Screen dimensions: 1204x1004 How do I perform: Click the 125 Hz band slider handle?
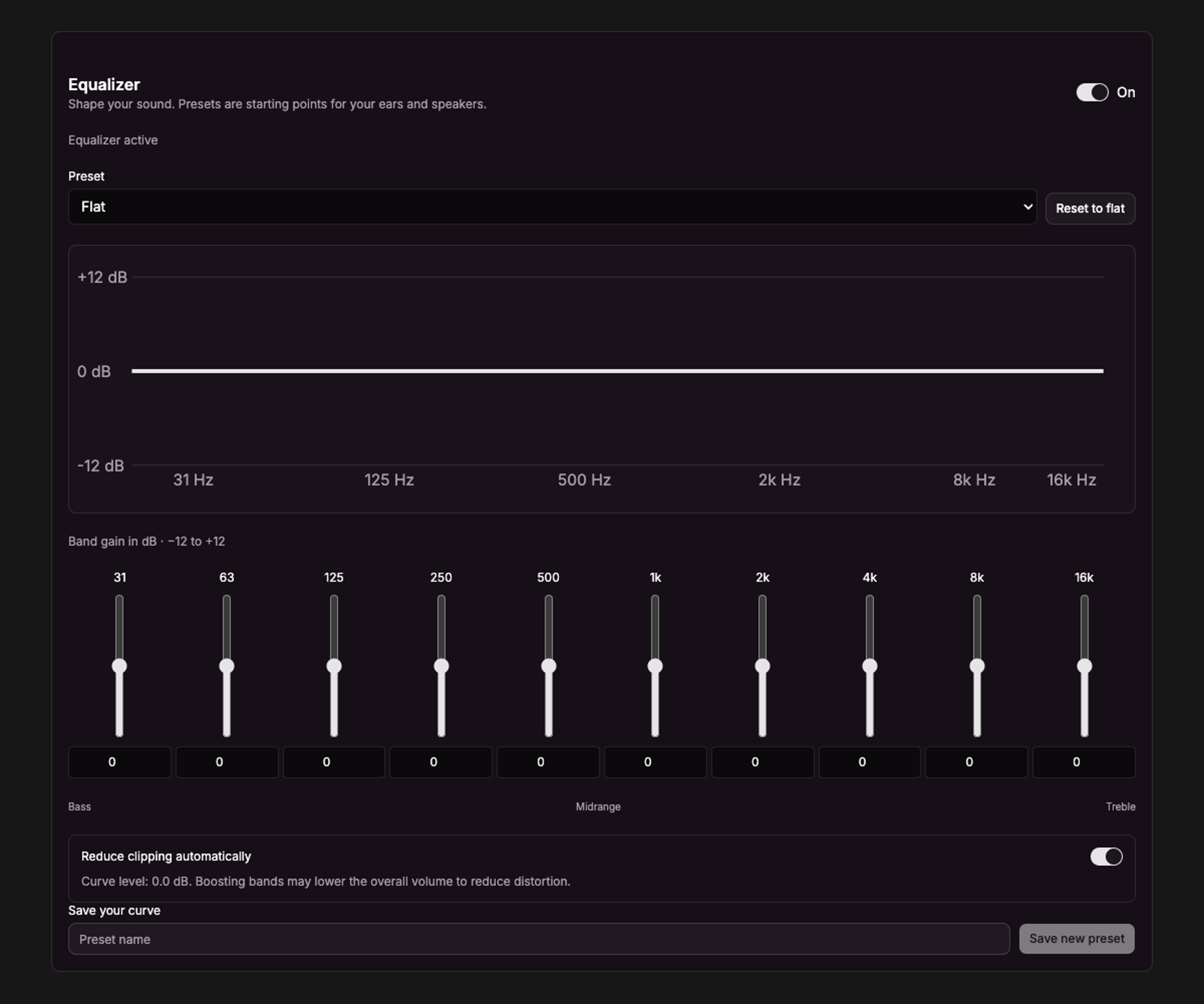[x=334, y=666]
